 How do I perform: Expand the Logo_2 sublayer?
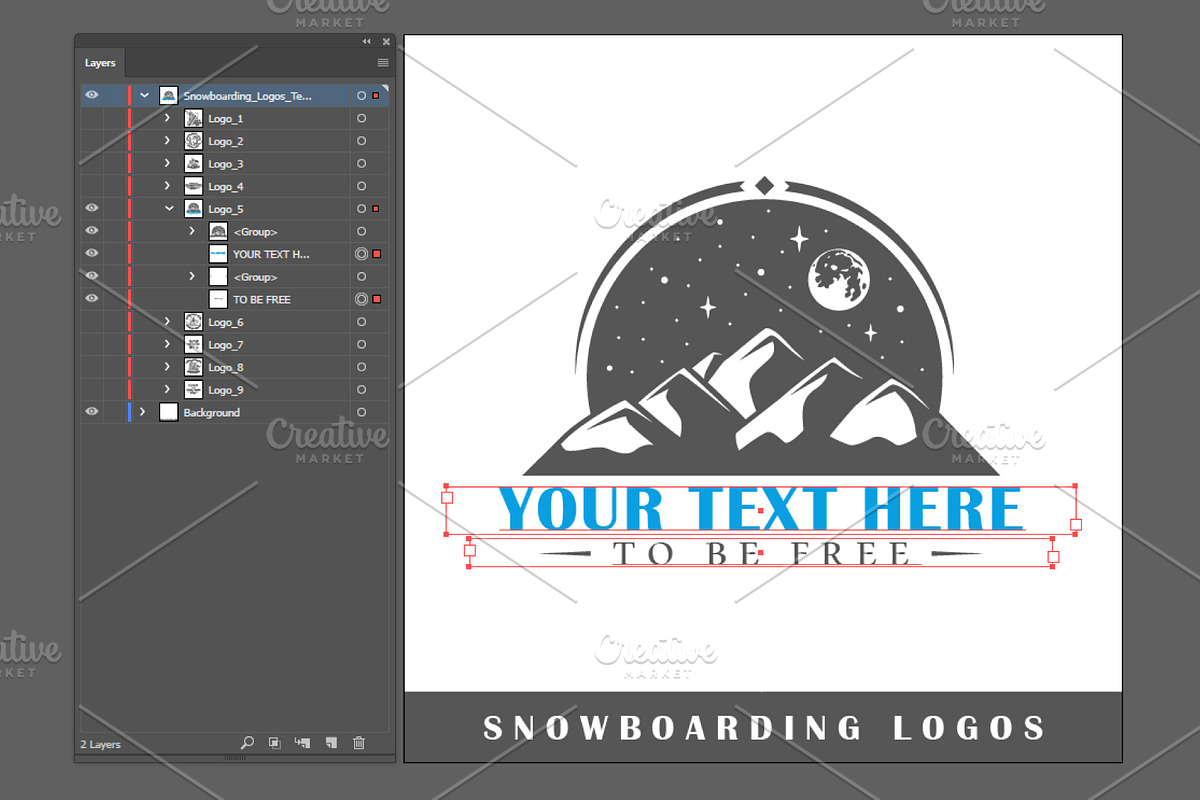pos(167,141)
